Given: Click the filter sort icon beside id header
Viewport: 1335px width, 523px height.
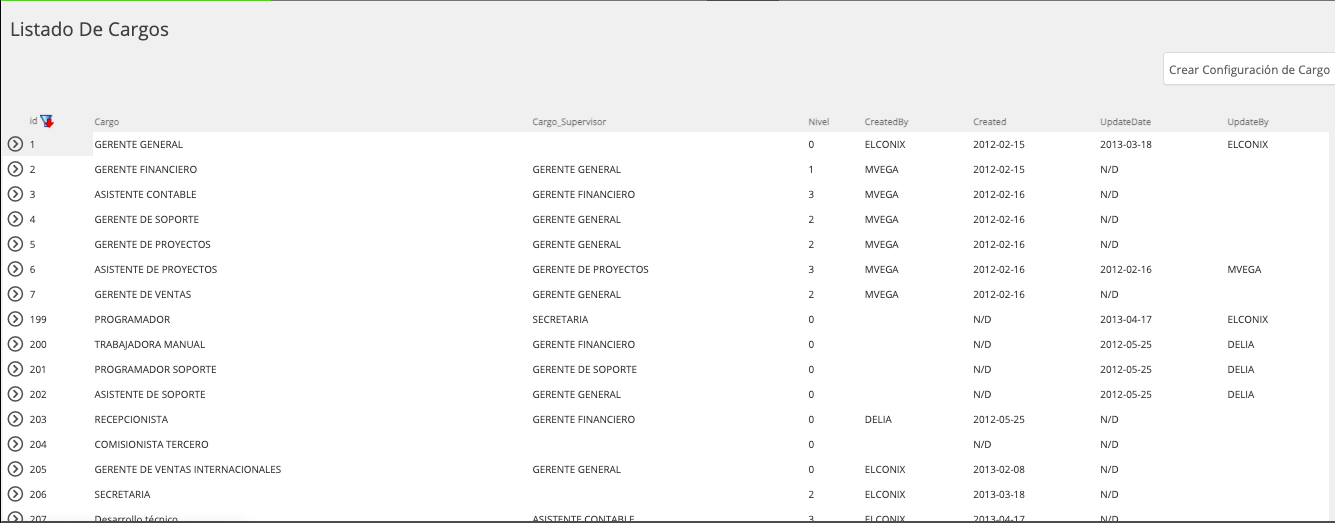Looking at the screenshot, I should (46, 121).
